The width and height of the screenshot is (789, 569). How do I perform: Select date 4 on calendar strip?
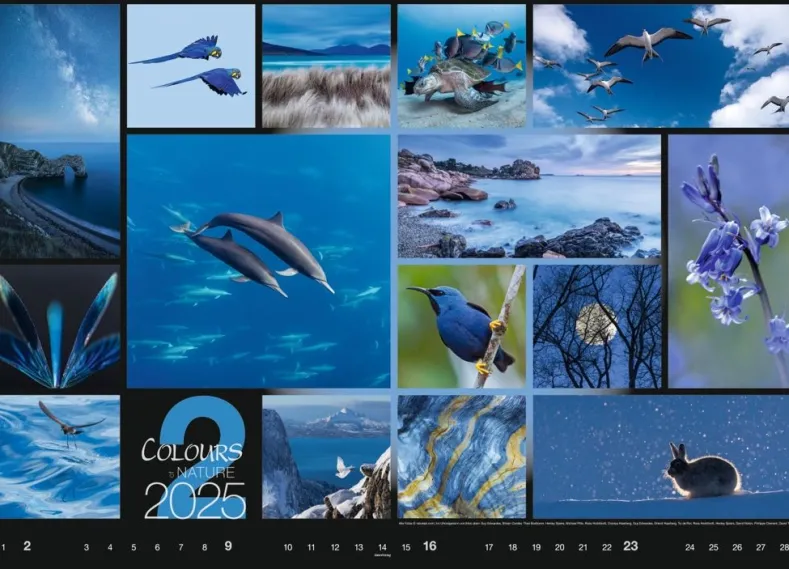click(110, 547)
